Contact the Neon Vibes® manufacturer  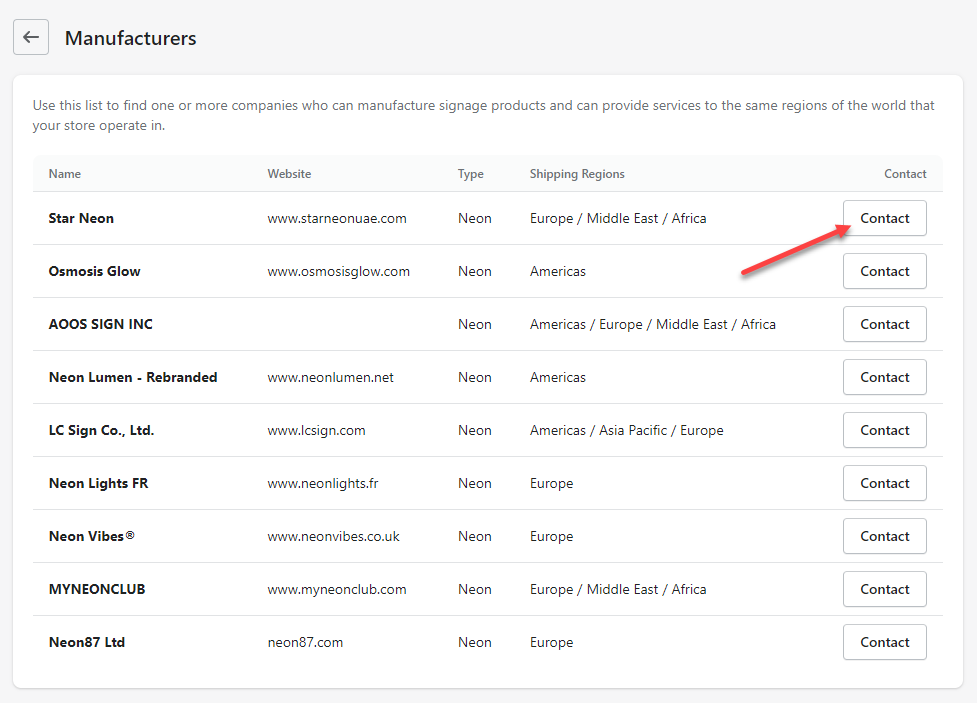point(884,536)
